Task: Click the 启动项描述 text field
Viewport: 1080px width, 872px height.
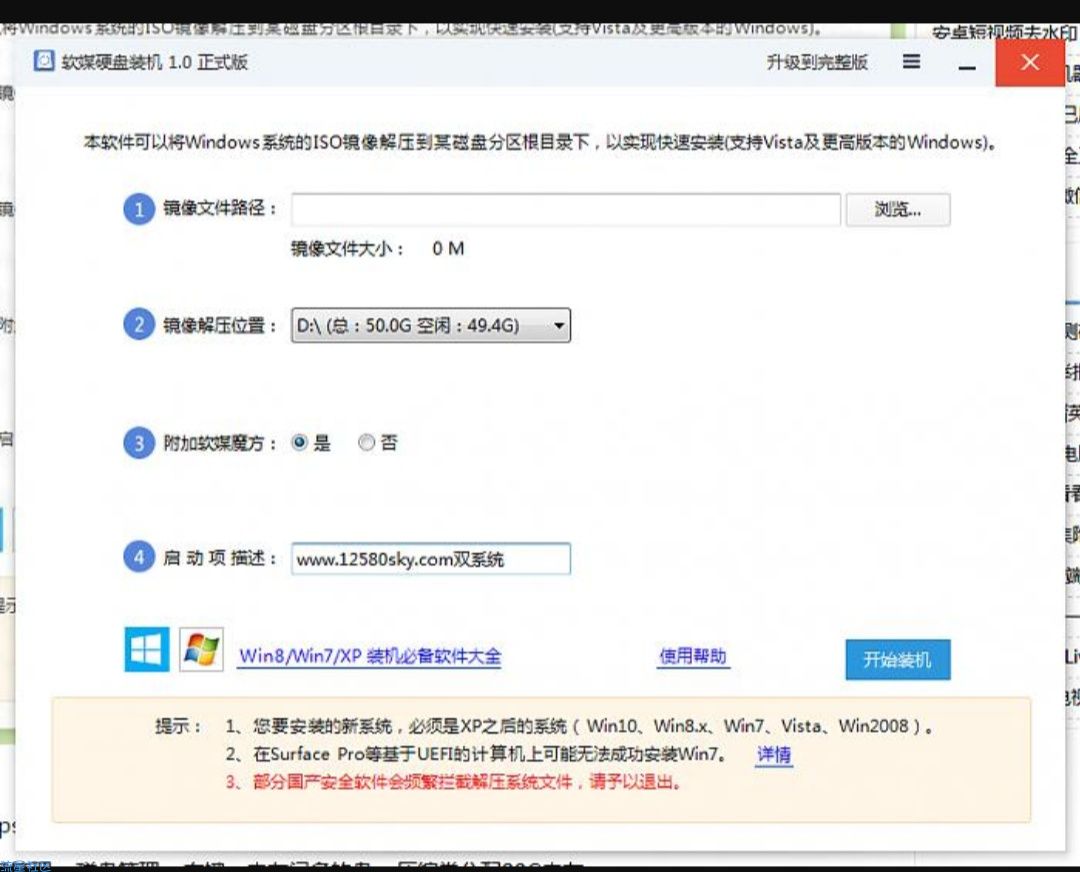Action: click(430, 559)
